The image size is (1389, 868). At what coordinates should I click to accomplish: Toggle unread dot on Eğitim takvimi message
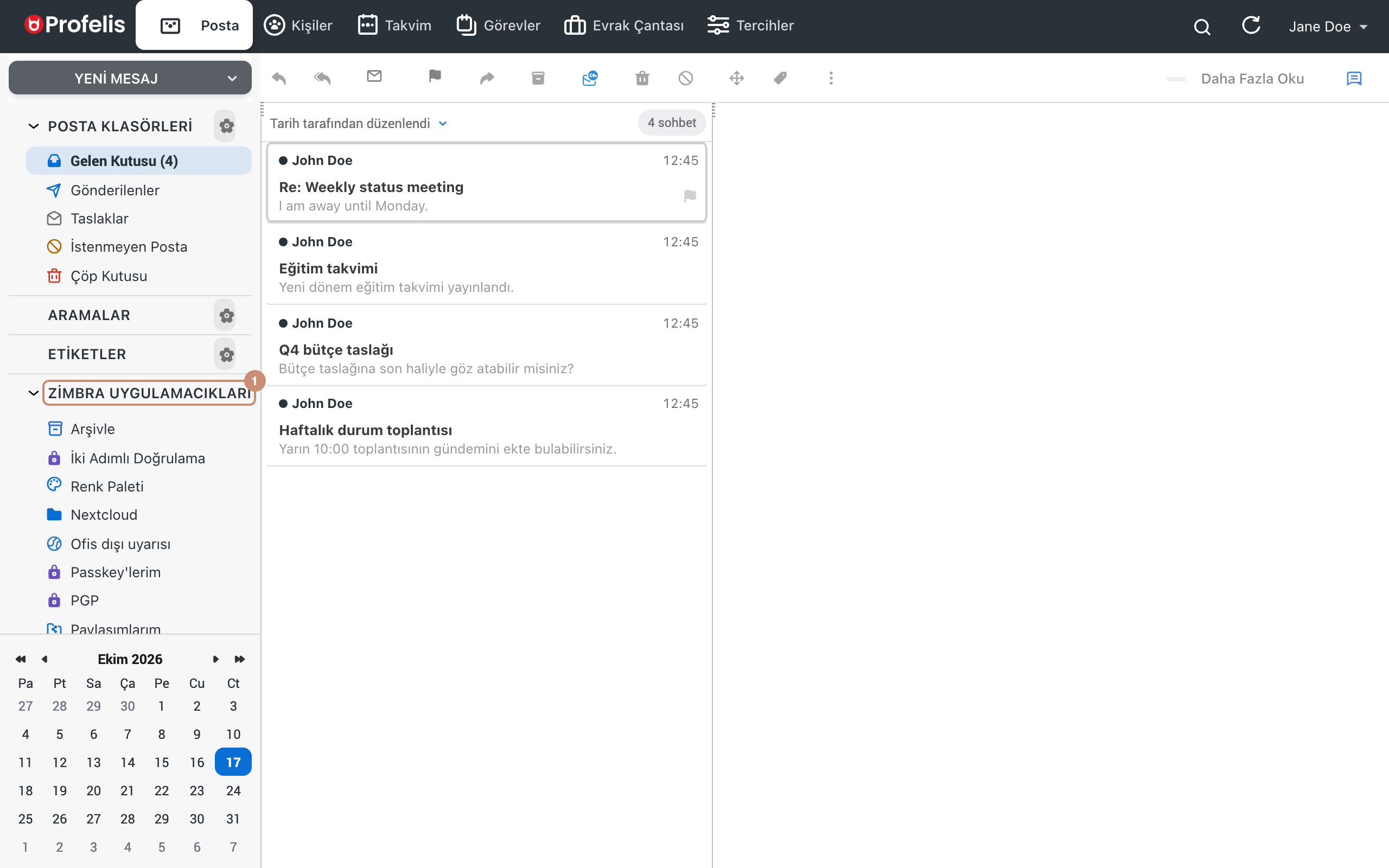[283, 242]
